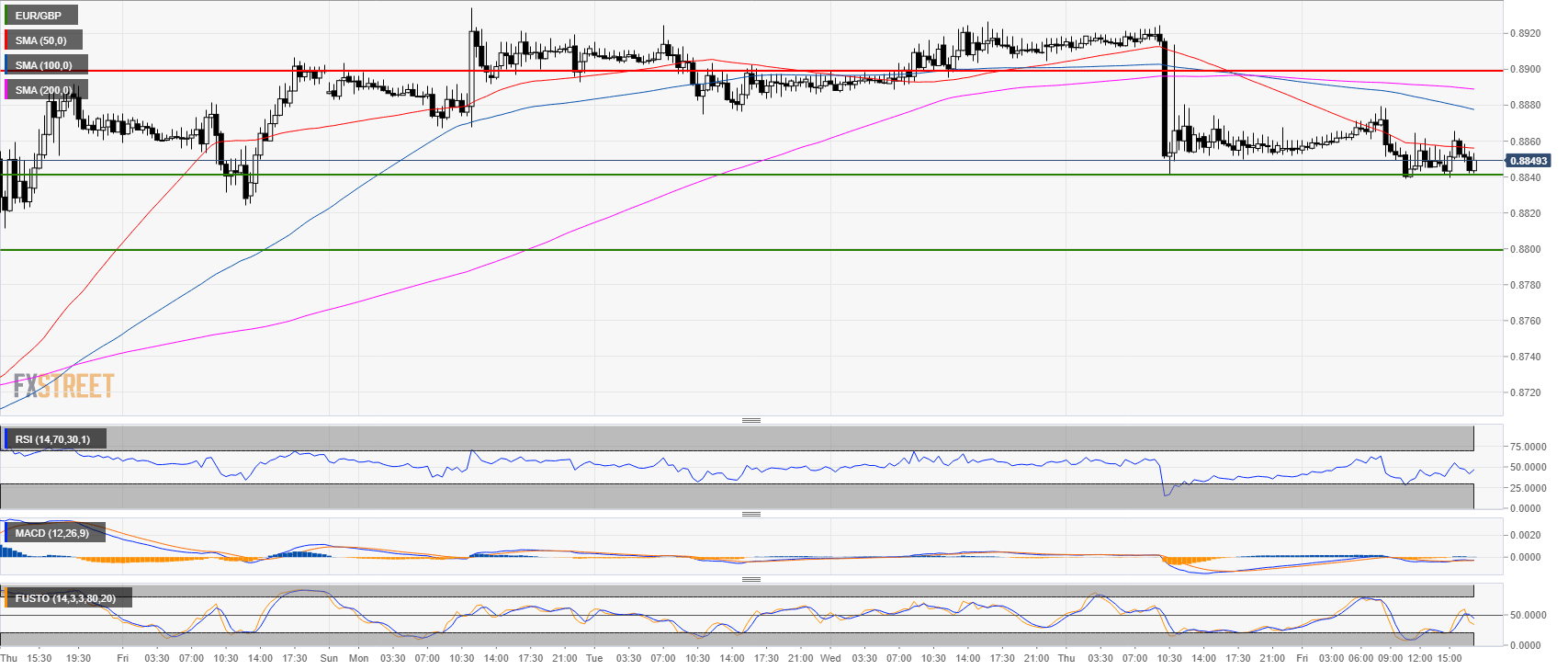Screen dimensions: 1568x670
Task: Click the 0.8920 label on price axis
Action: [1526, 33]
